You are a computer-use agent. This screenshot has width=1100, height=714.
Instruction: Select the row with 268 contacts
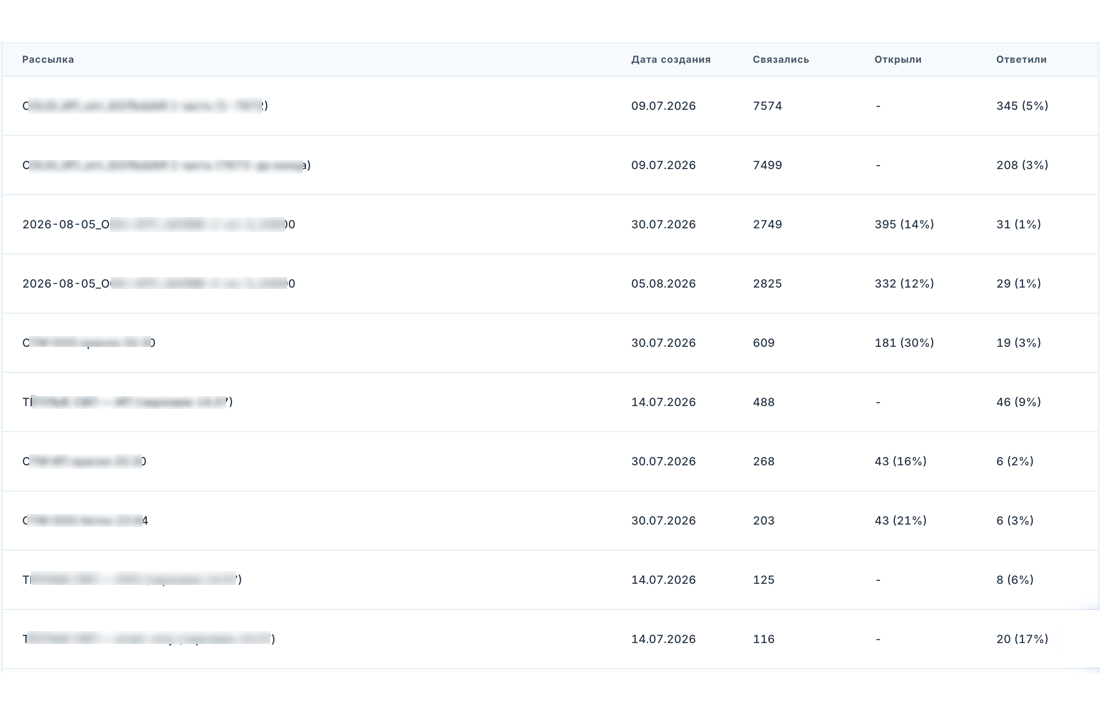(x=550, y=462)
